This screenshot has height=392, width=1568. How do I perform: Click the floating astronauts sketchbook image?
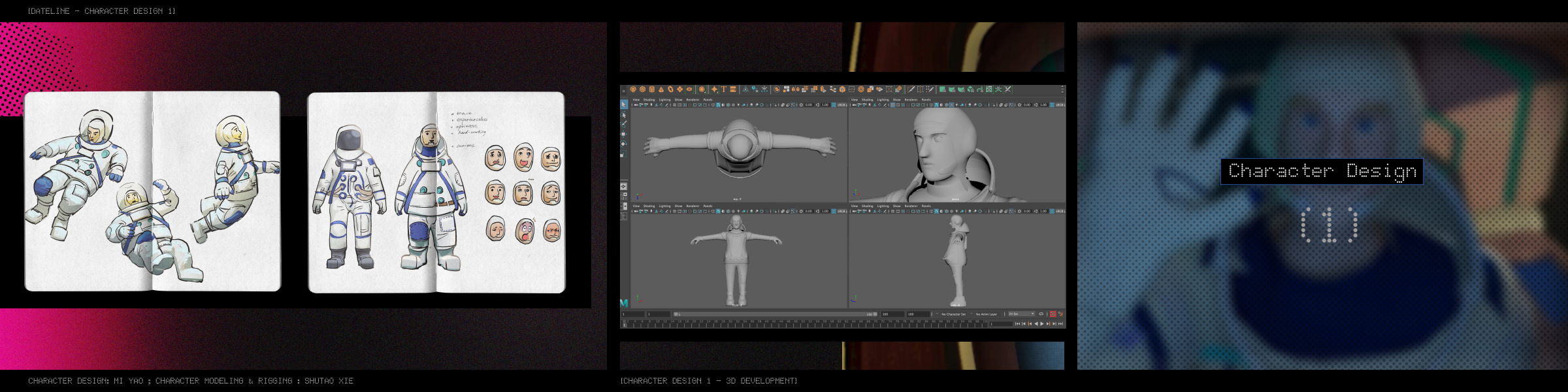(x=153, y=191)
